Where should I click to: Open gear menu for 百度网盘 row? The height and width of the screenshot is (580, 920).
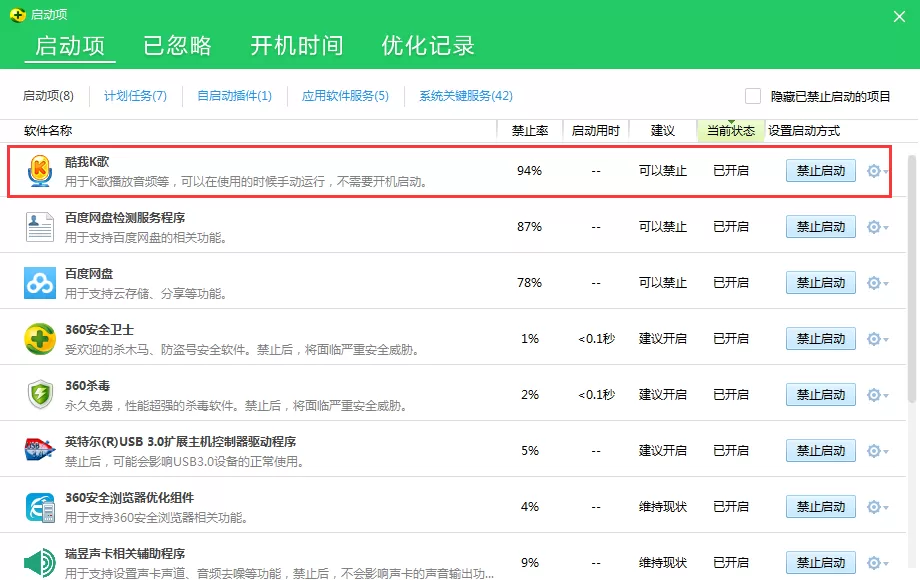(x=877, y=283)
